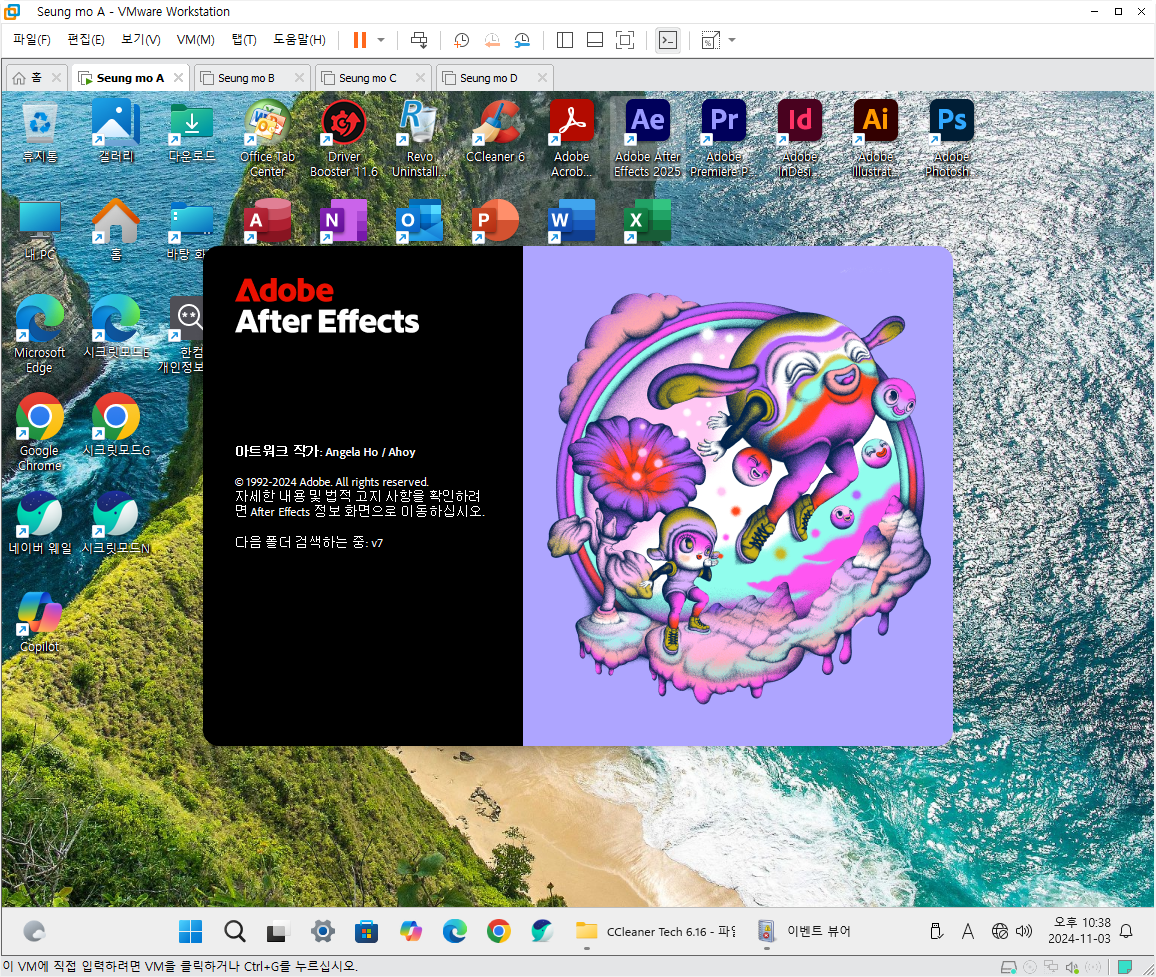
Task: Click the stretch guest display icon
Action: pos(711,40)
